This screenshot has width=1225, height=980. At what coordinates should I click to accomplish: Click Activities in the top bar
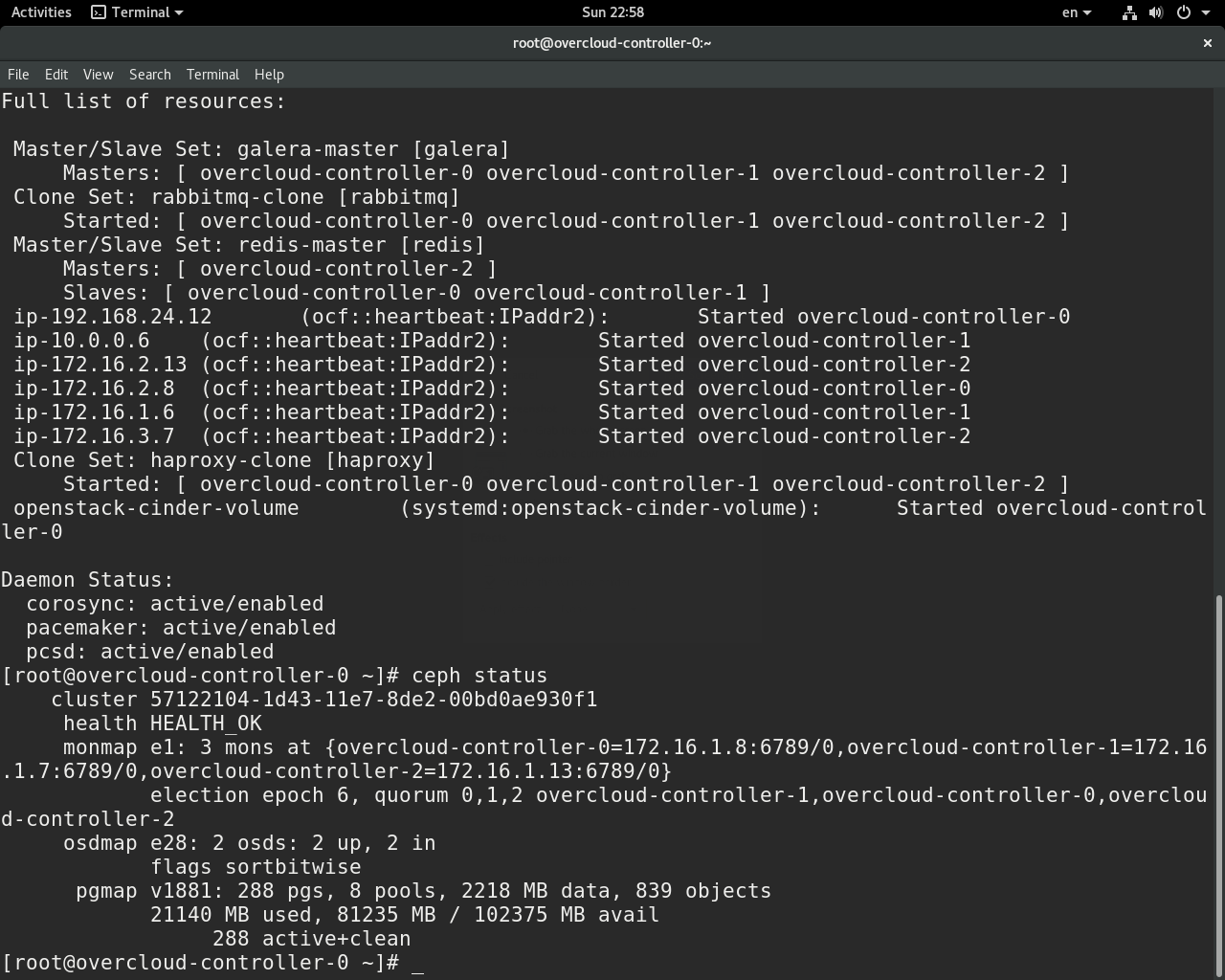(x=41, y=12)
